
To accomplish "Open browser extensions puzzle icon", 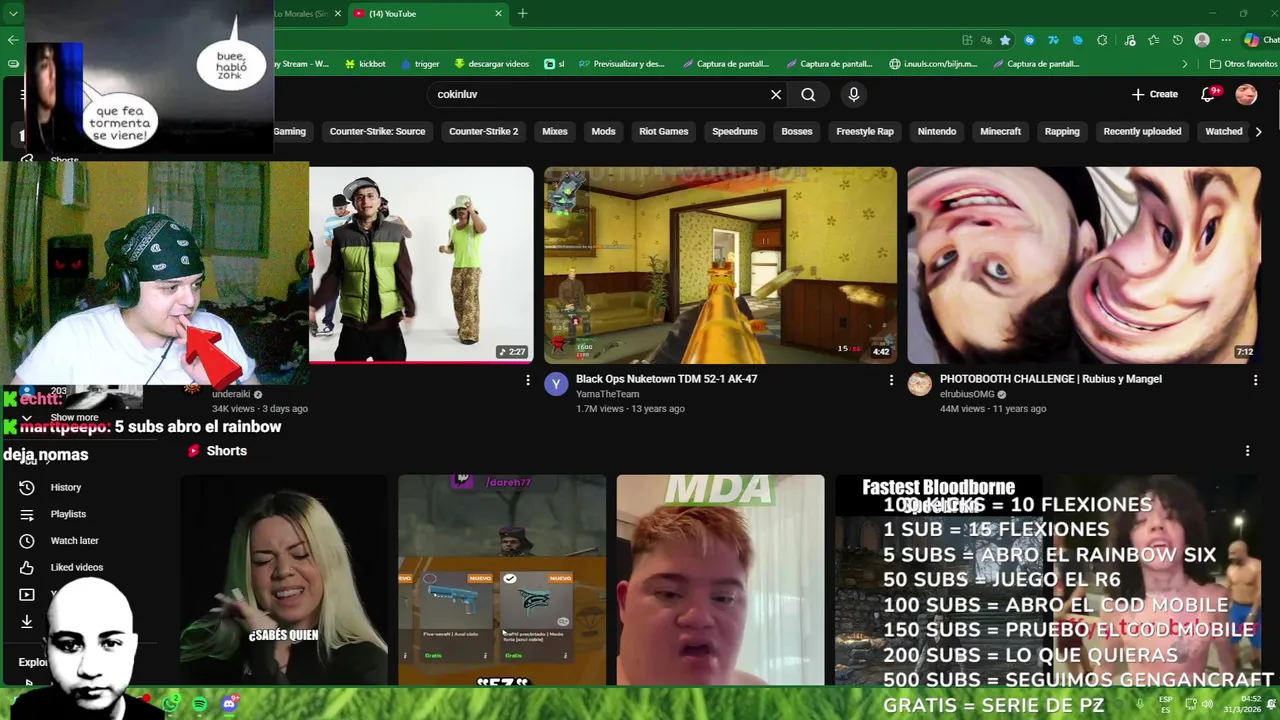I will [1102, 40].
